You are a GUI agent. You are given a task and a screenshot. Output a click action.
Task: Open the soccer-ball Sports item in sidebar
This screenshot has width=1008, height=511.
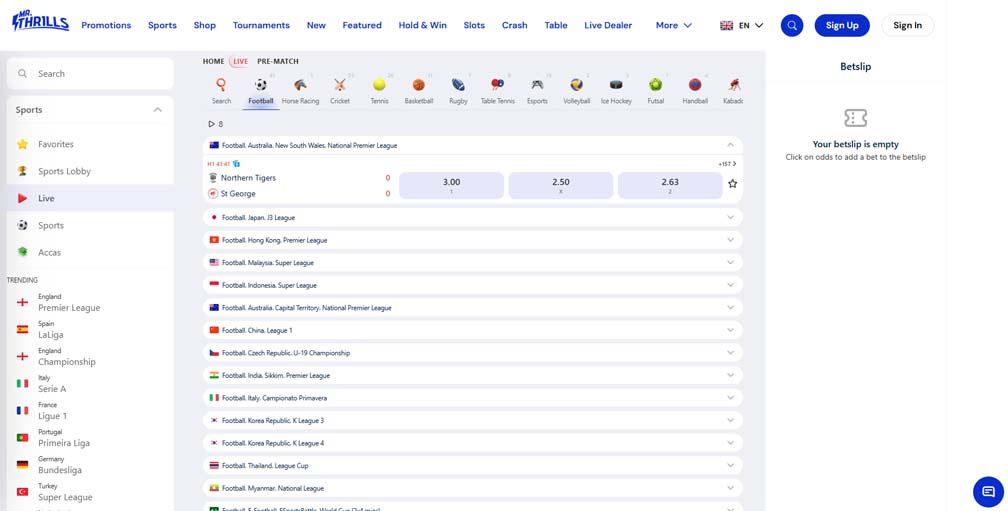(90, 225)
